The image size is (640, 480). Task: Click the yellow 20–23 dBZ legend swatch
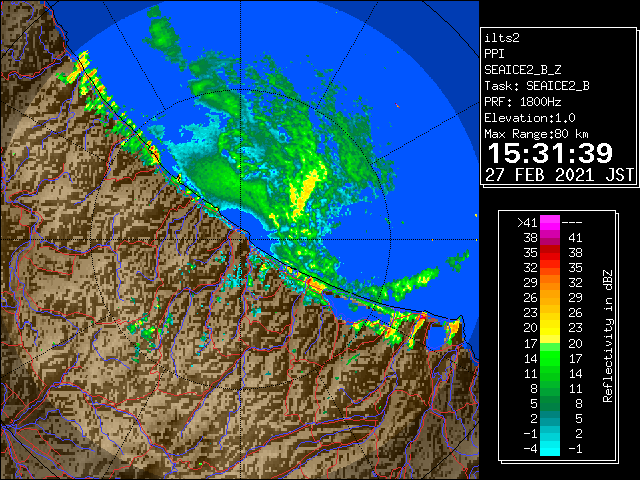(x=550, y=328)
